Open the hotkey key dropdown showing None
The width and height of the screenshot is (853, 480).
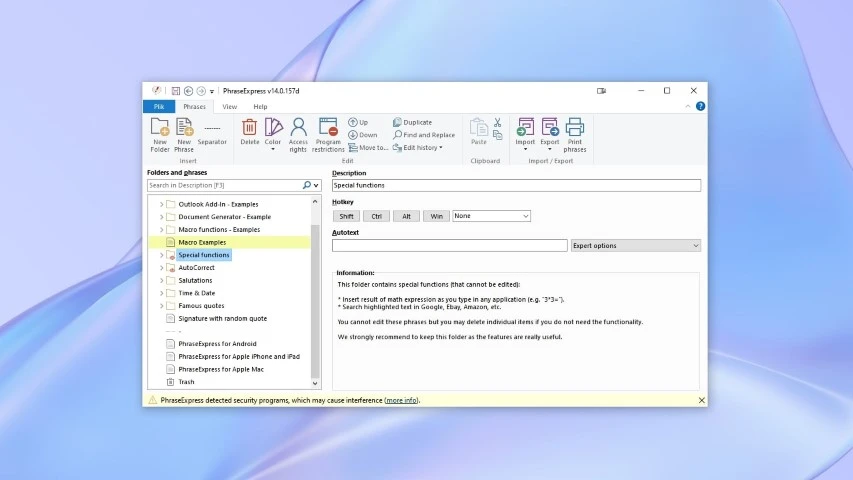pos(491,216)
